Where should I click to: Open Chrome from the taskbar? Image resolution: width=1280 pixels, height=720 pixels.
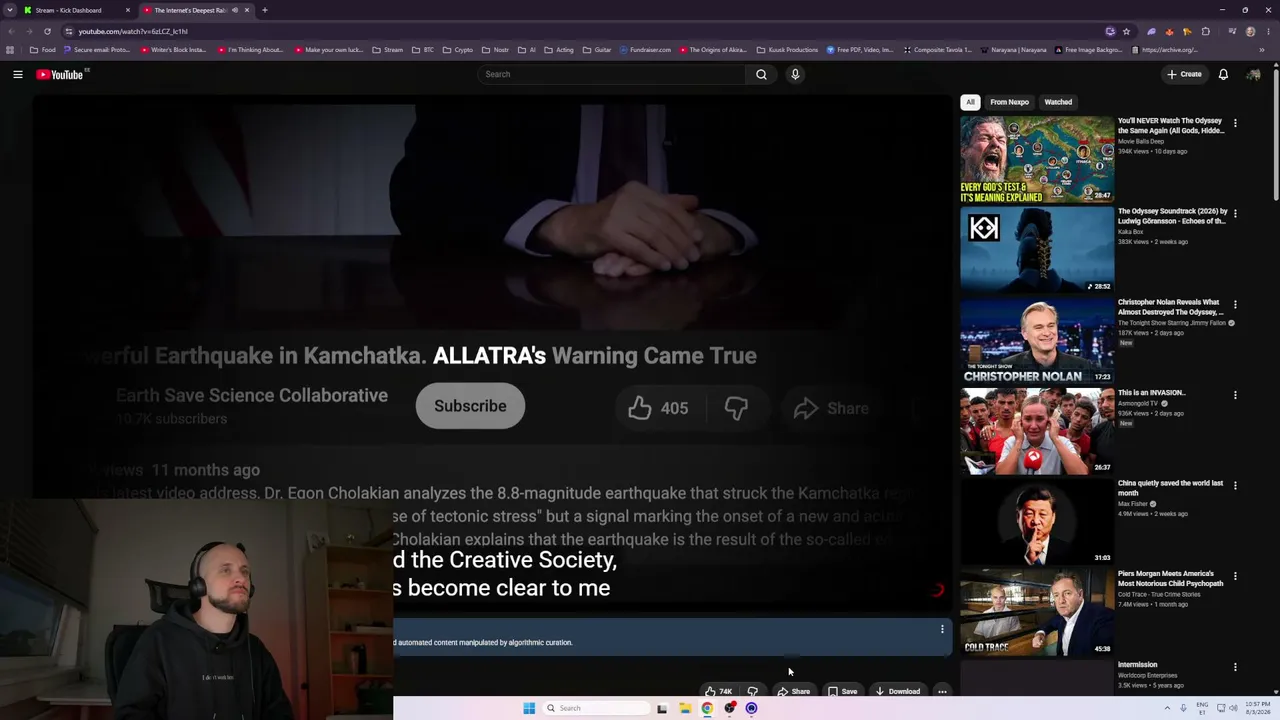coord(707,708)
